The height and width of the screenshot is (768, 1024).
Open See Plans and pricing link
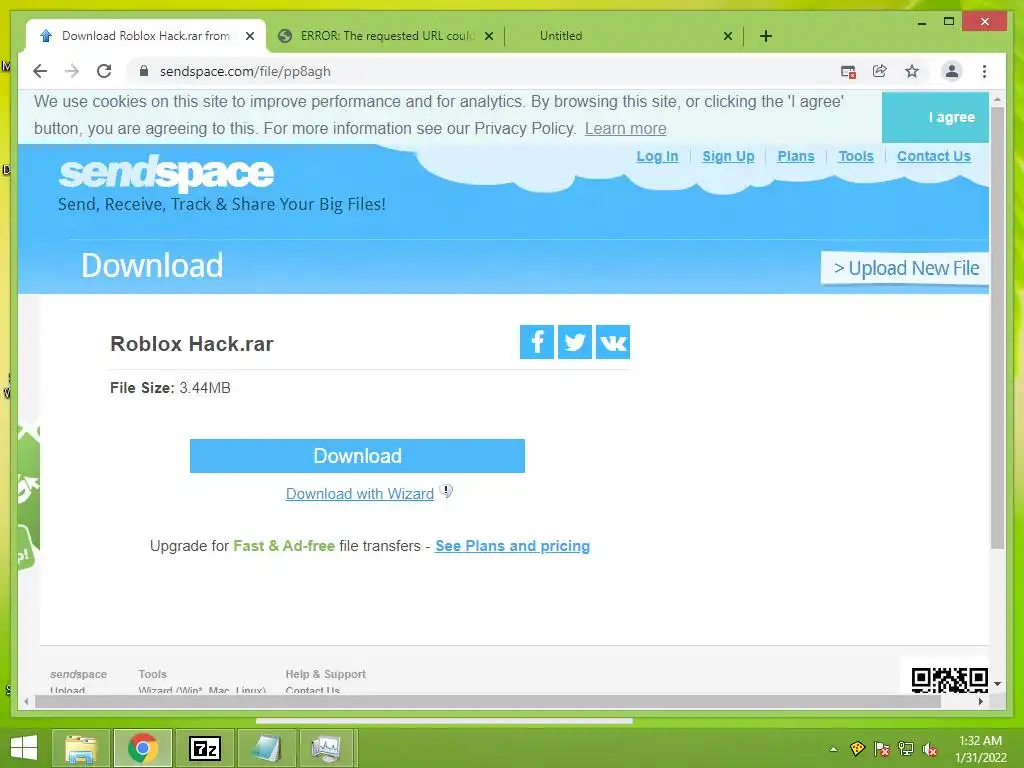click(513, 546)
